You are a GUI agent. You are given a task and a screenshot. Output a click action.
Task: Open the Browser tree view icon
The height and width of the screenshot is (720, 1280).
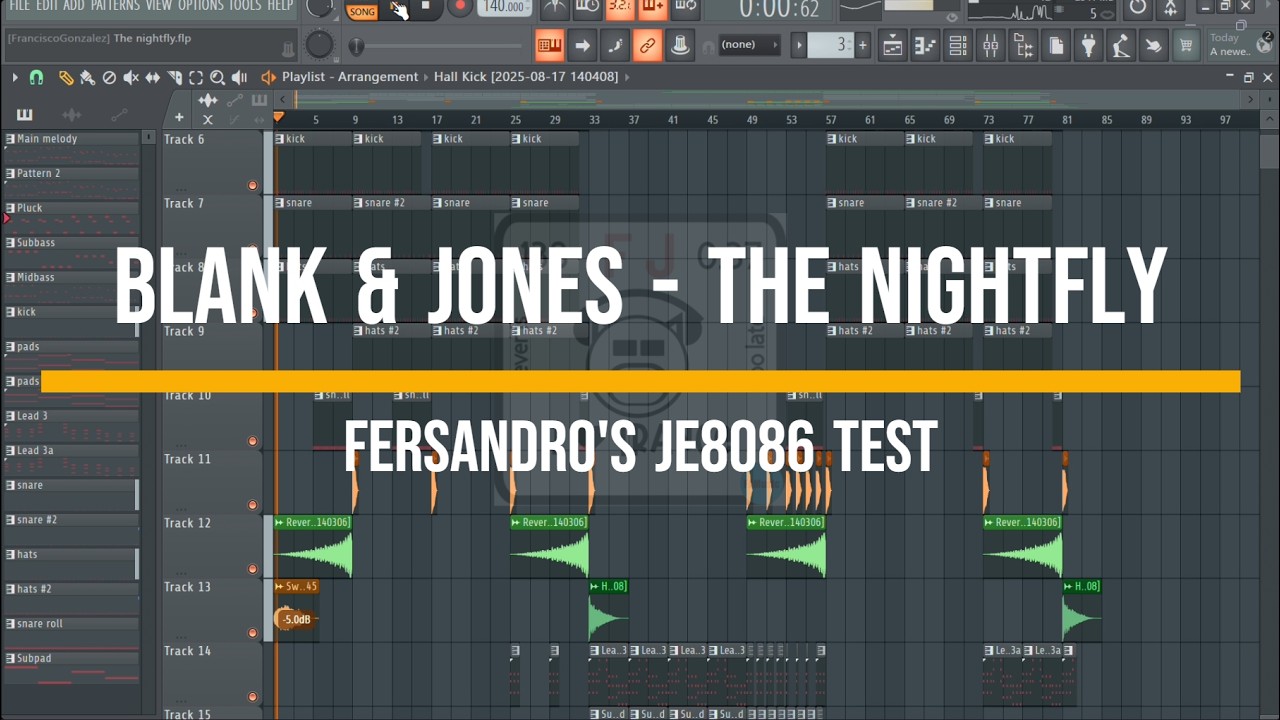(1023, 45)
